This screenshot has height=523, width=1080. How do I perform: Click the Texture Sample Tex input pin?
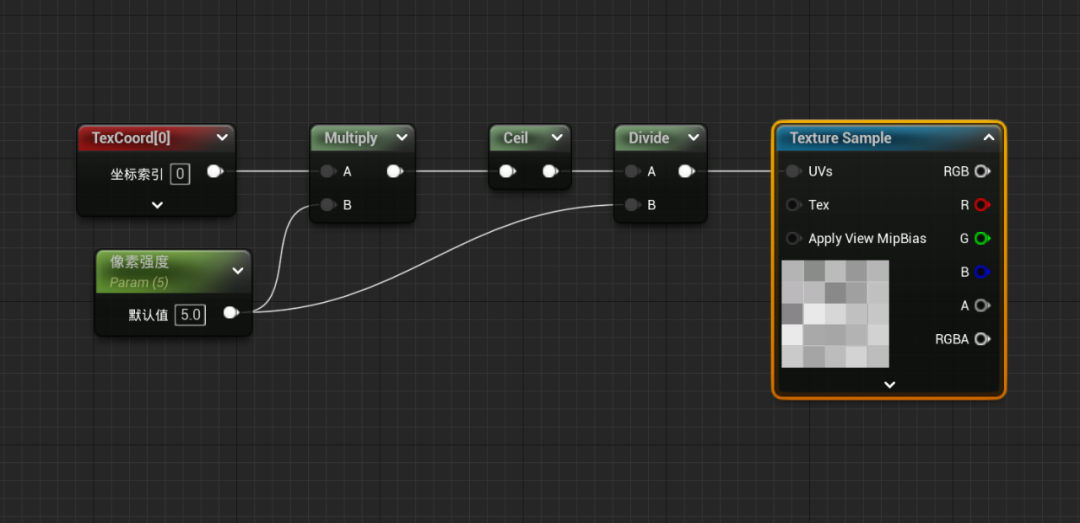coord(793,205)
